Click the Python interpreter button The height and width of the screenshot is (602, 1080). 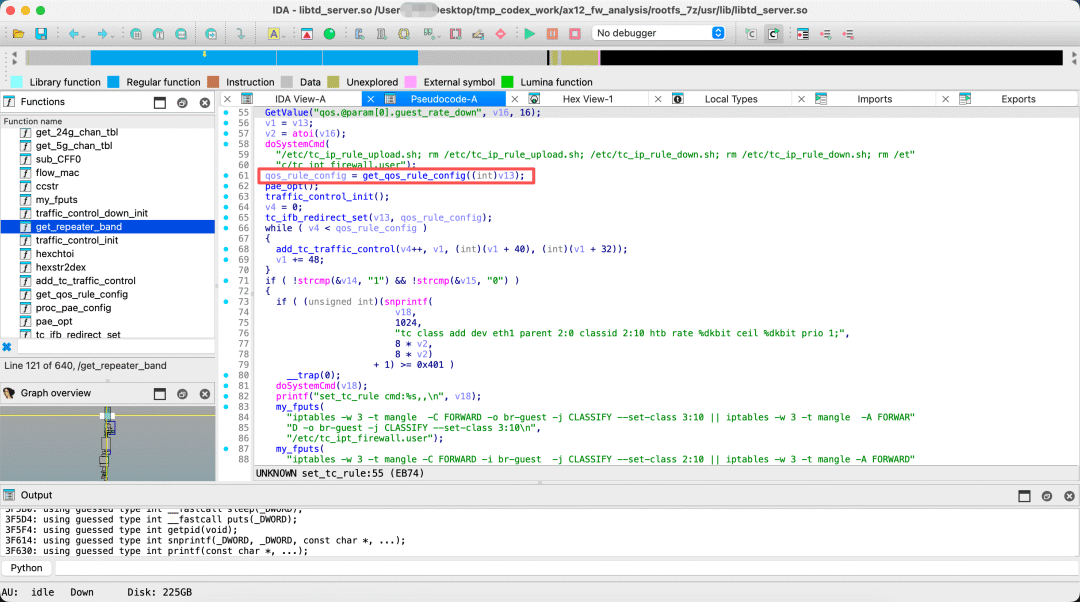click(27, 568)
